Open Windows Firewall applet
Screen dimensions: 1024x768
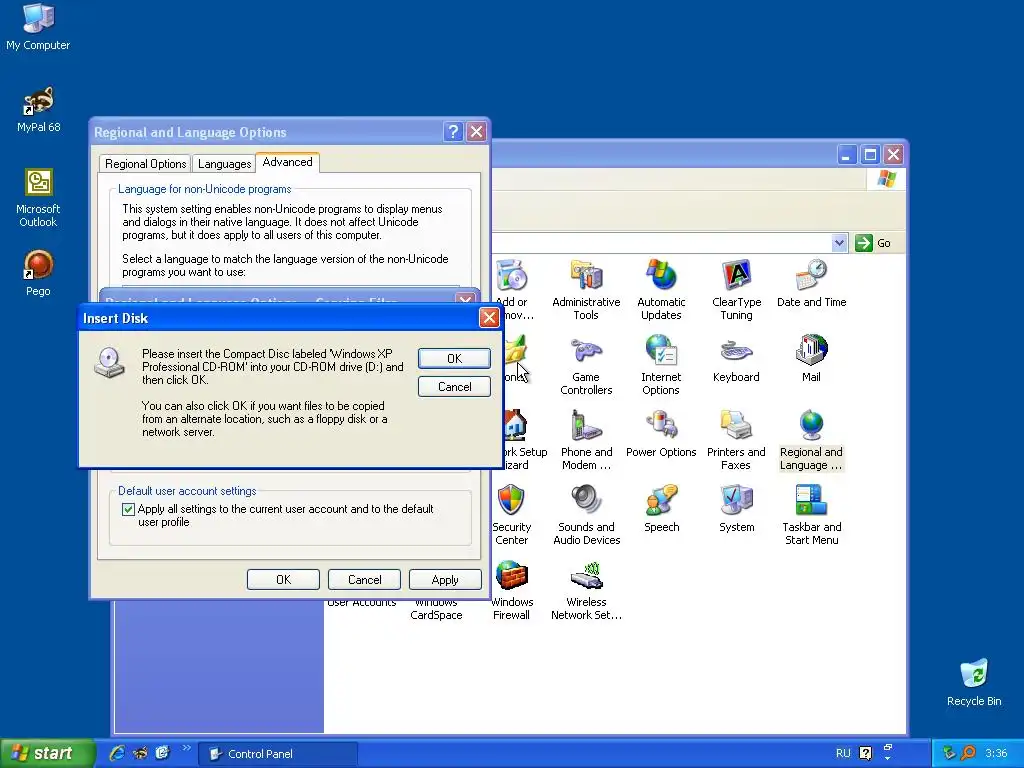click(x=511, y=590)
